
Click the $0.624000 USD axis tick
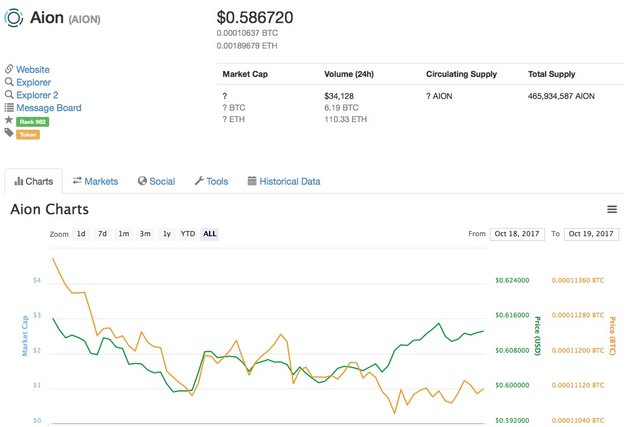pyautogui.click(x=512, y=280)
